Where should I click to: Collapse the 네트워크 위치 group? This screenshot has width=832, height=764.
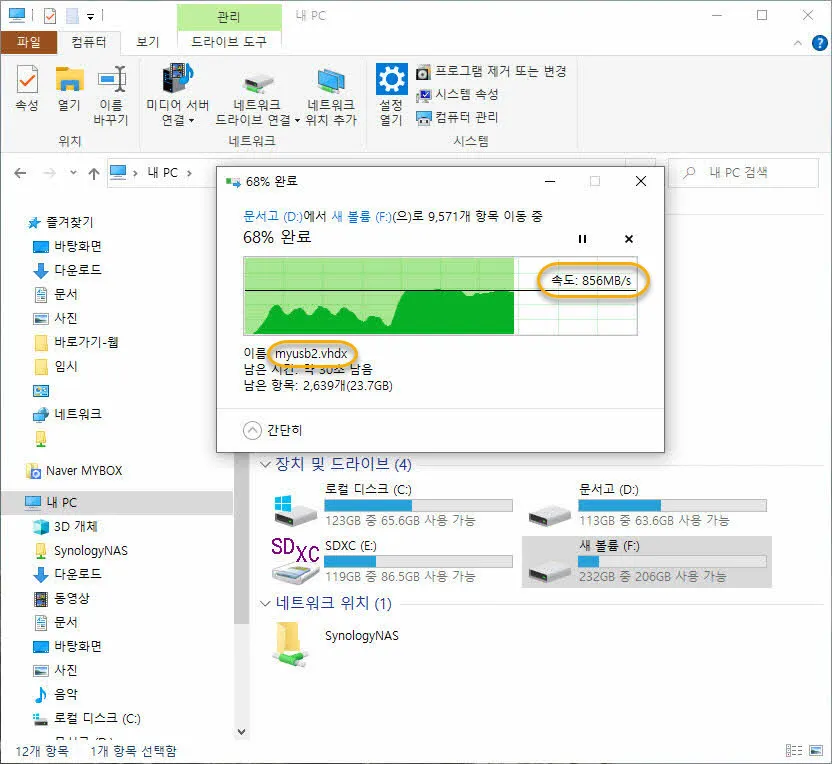coord(265,603)
